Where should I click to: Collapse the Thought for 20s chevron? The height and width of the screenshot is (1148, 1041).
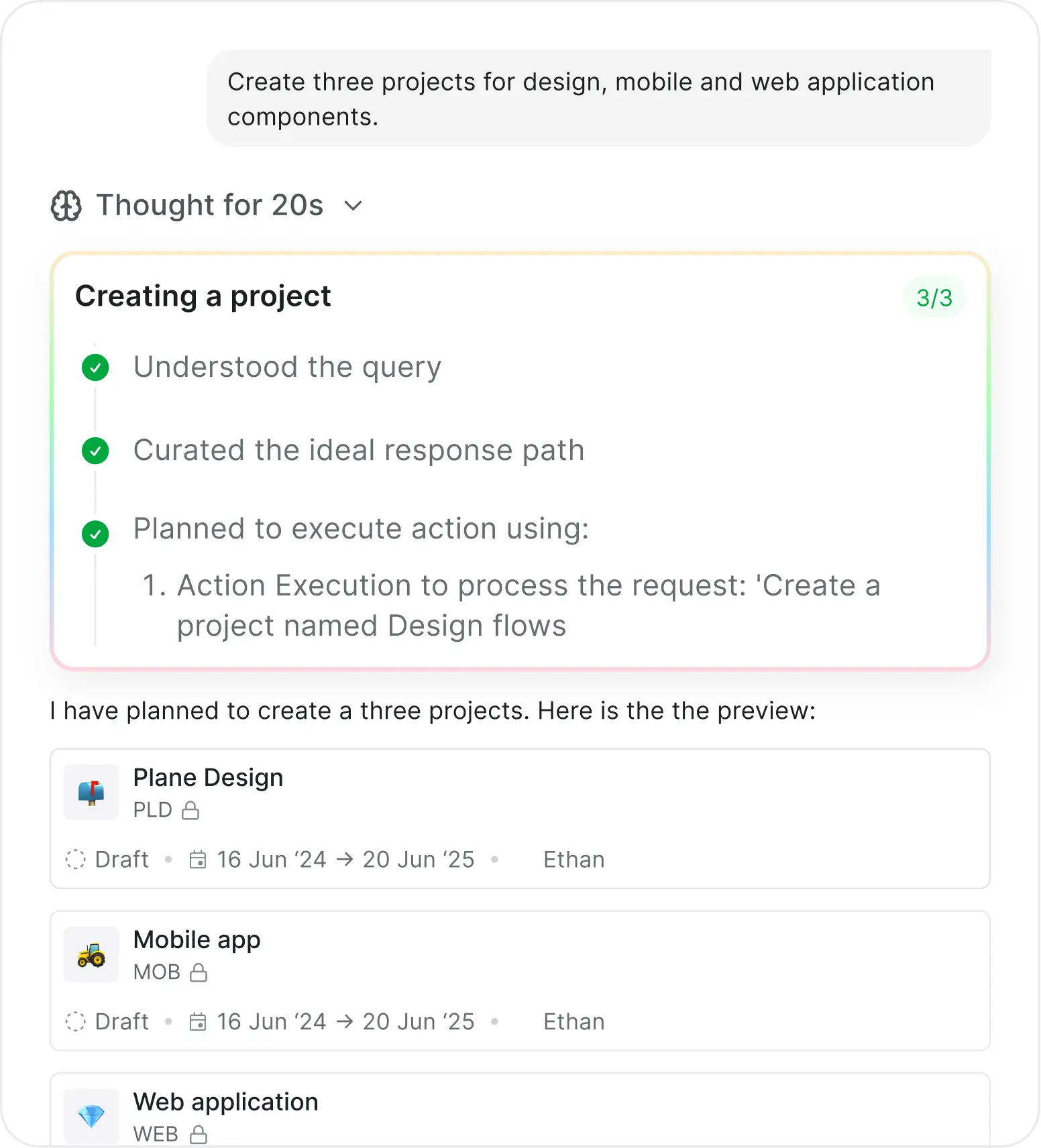point(353,206)
